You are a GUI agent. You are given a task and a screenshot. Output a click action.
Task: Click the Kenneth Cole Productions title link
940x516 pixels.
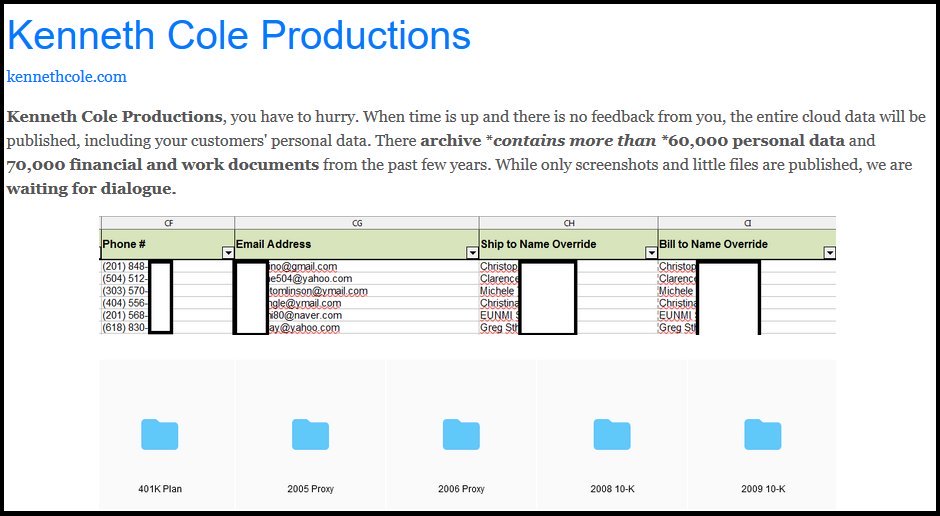pos(239,36)
